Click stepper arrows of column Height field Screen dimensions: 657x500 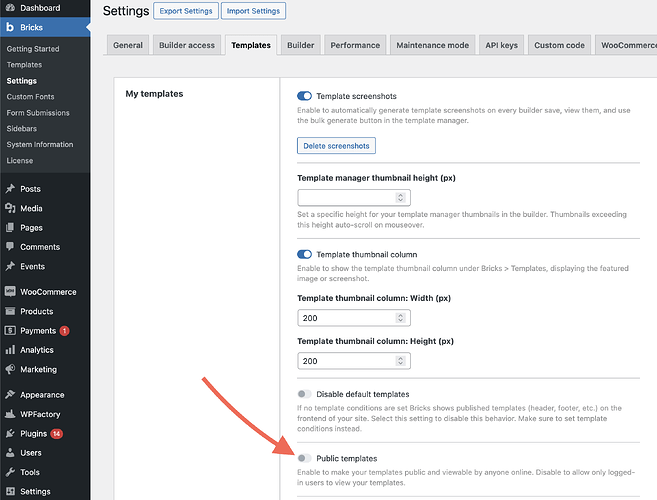click(401, 361)
